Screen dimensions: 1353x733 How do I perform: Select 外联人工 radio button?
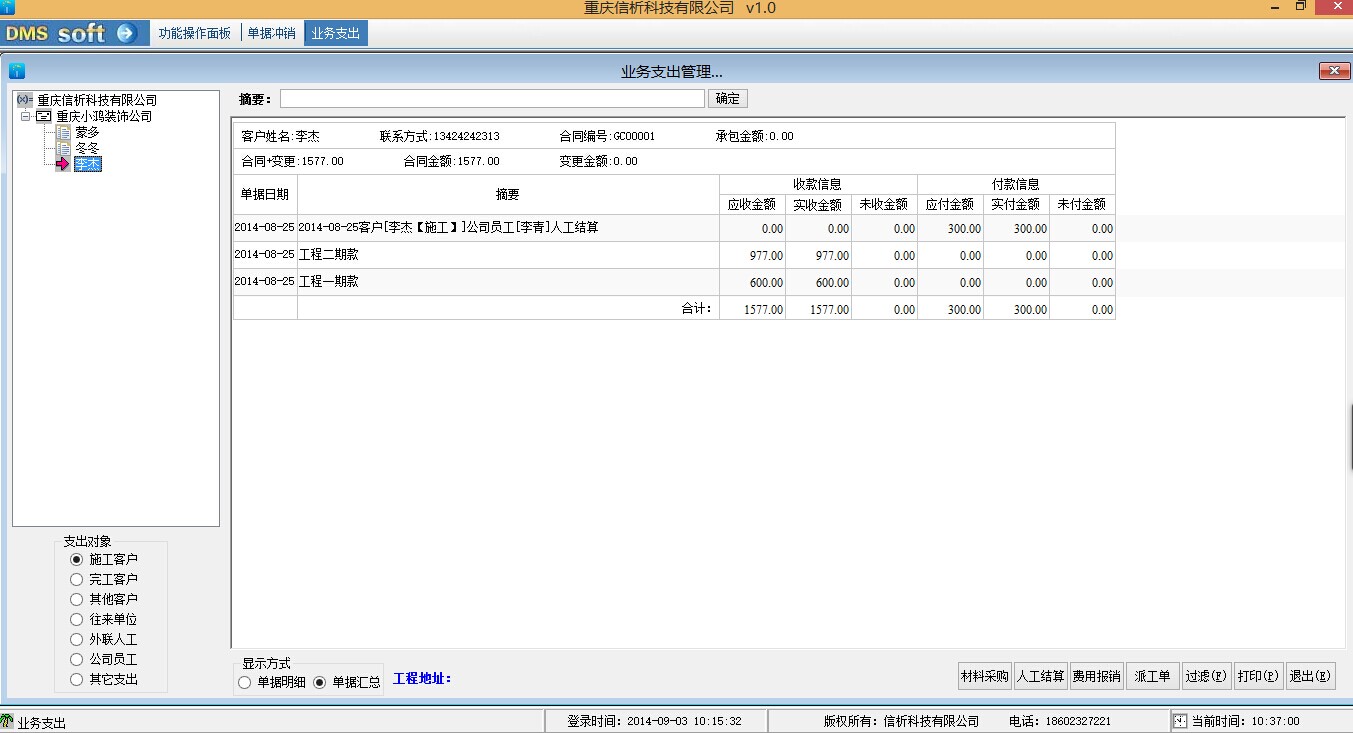(x=76, y=639)
